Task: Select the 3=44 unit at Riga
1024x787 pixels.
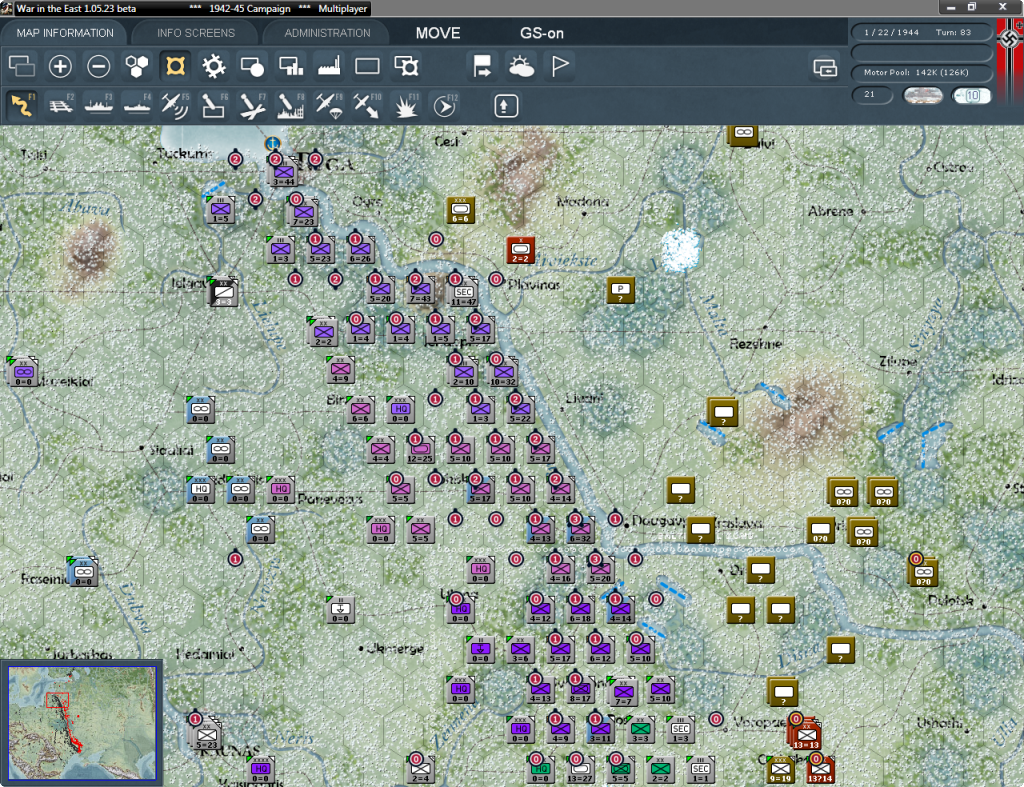Action: coord(283,173)
